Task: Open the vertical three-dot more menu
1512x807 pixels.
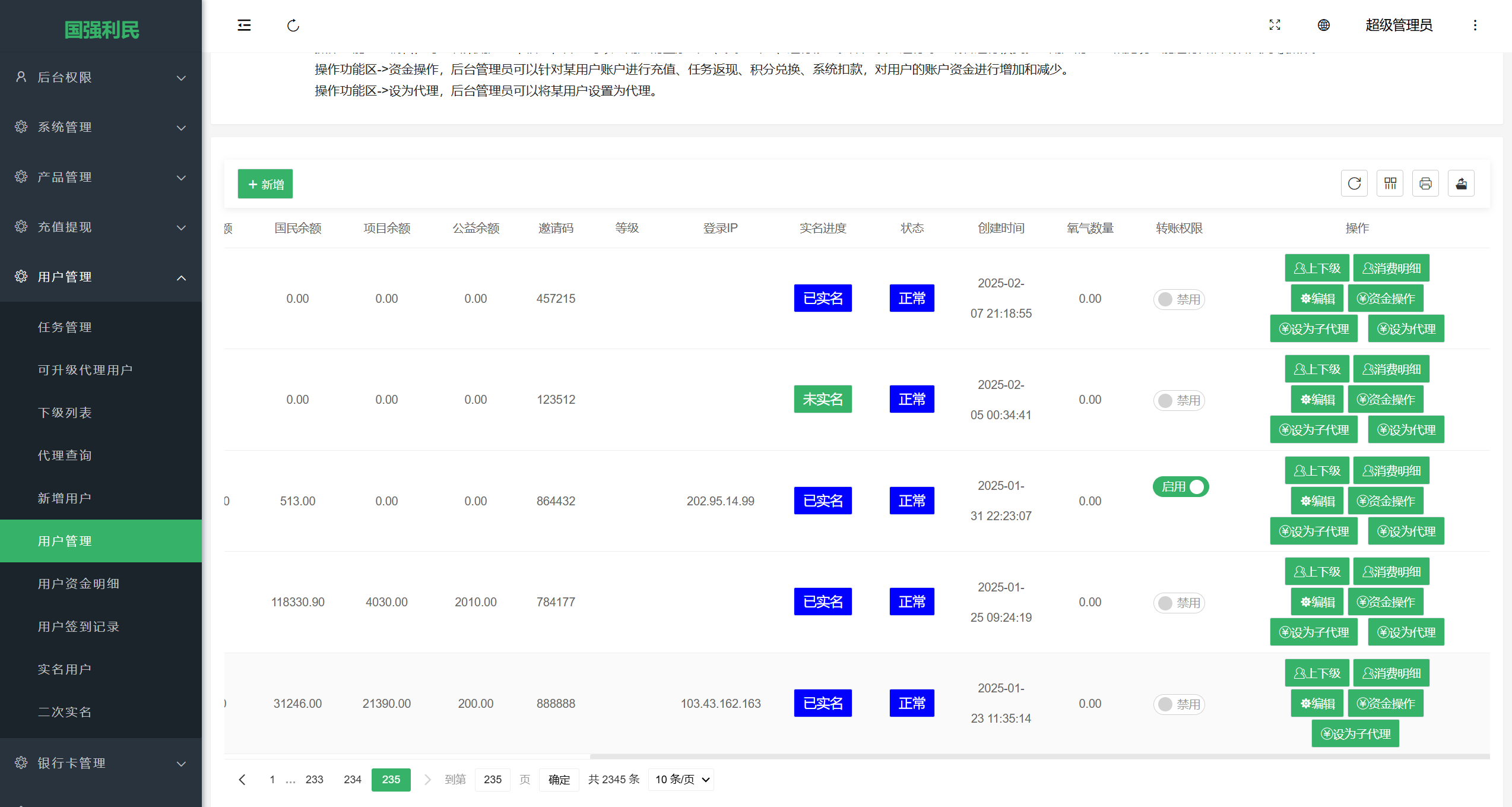Action: (1475, 25)
